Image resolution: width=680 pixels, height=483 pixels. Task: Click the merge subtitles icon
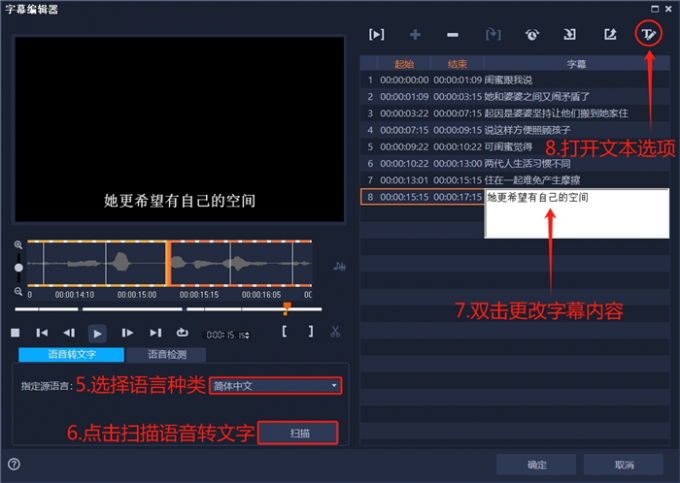click(493, 35)
